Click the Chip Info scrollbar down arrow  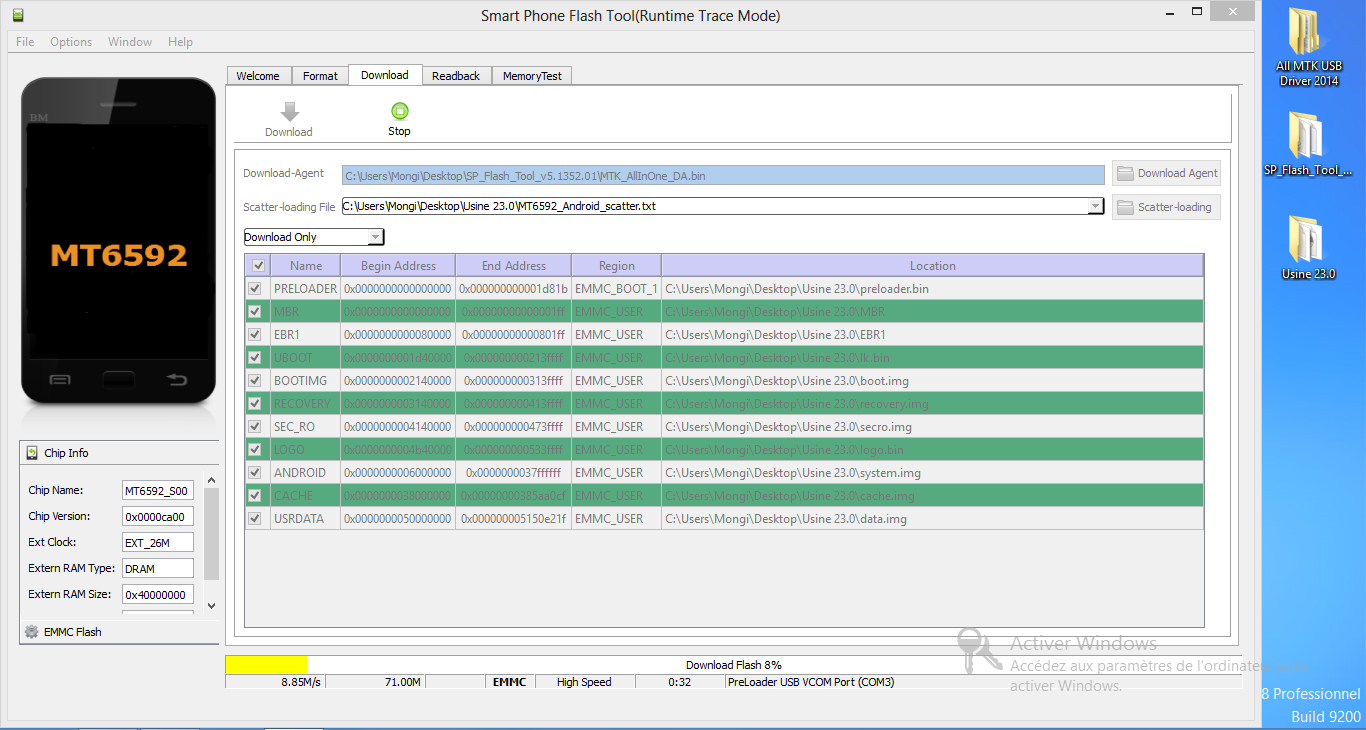click(x=211, y=605)
